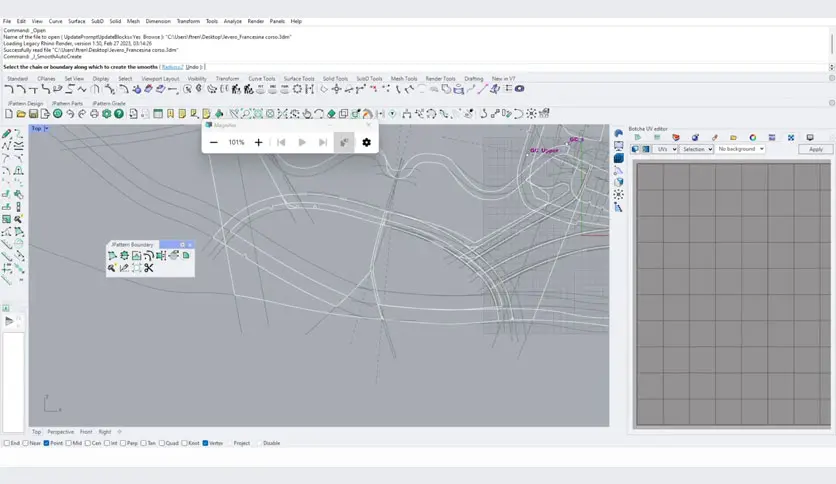Screen dimensions: 836x484
Task: Click the Radius option link in command prompt
Action: click(172, 67)
